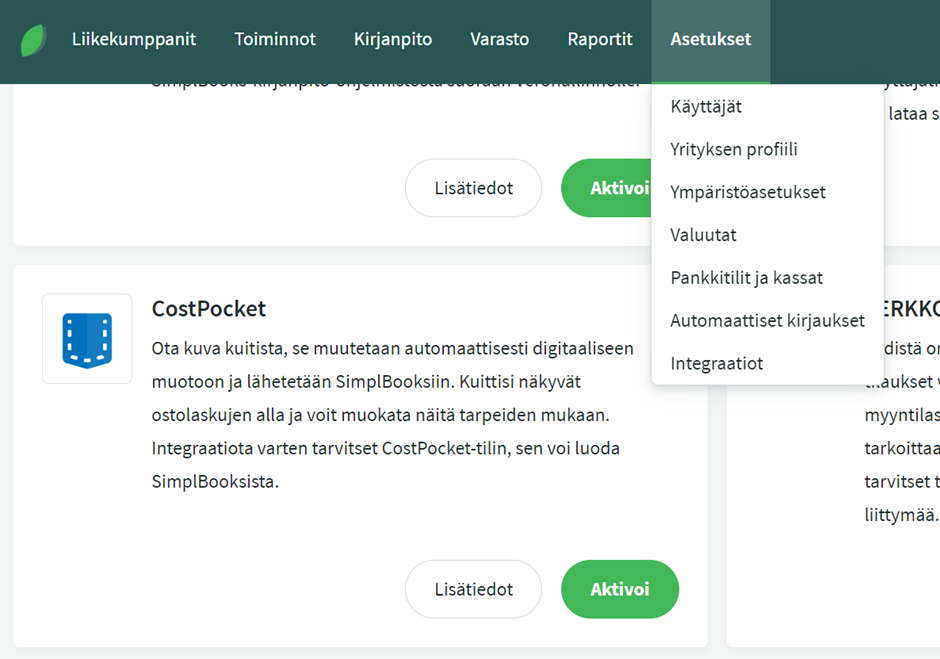Open the Kirjanpito menu
Screen dimensions: 940x659
(x=393, y=40)
